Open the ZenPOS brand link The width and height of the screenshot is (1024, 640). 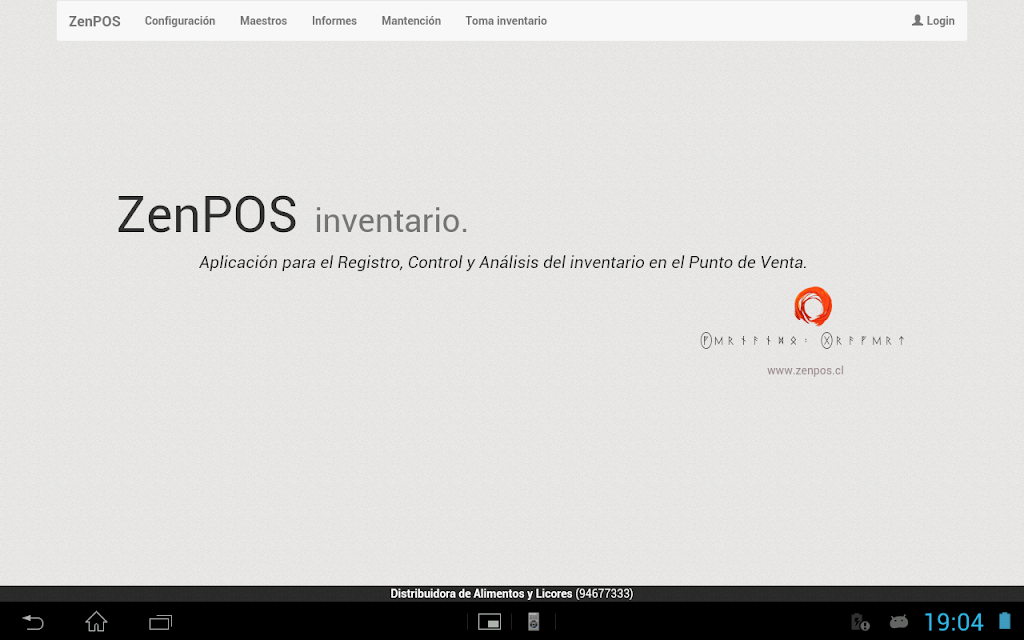coord(95,21)
